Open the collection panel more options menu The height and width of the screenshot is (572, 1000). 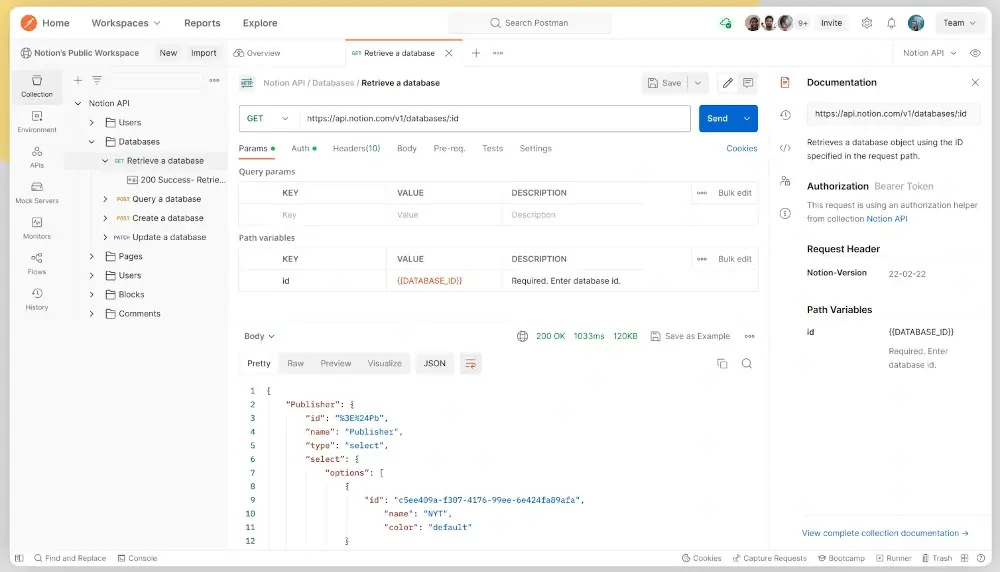[x=214, y=80]
